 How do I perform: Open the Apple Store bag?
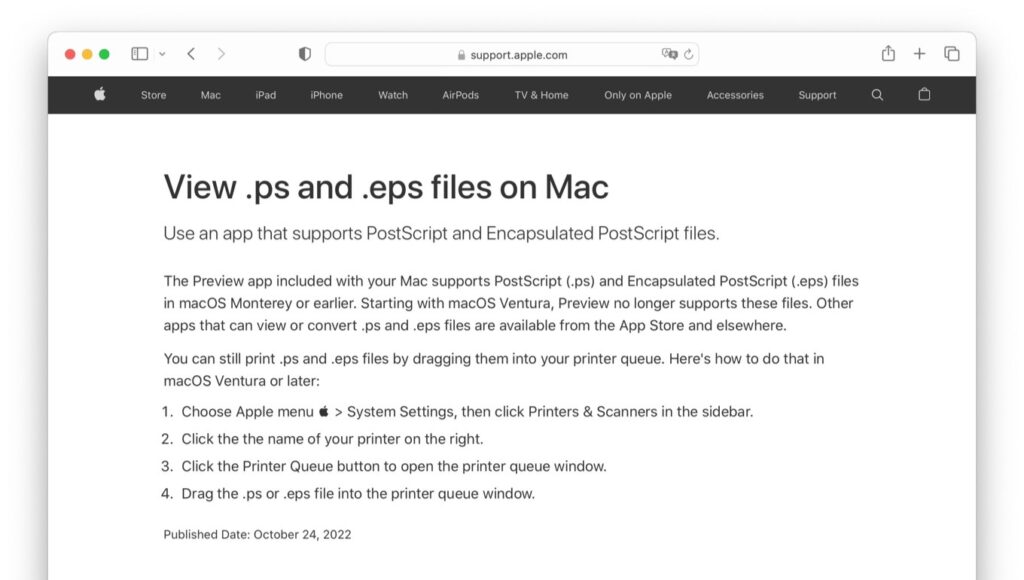[x=923, y=95]
